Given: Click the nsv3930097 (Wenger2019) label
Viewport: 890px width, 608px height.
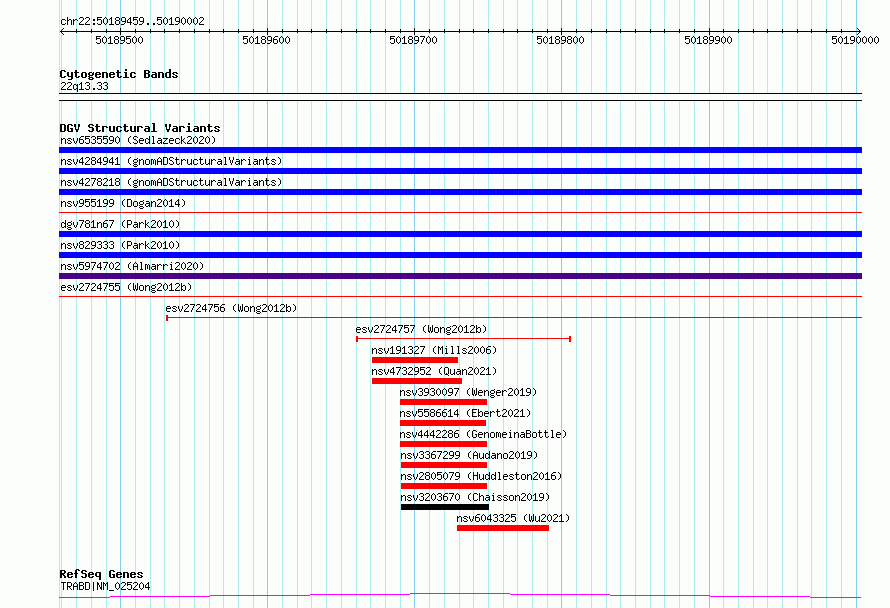Looking at the screenshot, I should tap(468, 392).
